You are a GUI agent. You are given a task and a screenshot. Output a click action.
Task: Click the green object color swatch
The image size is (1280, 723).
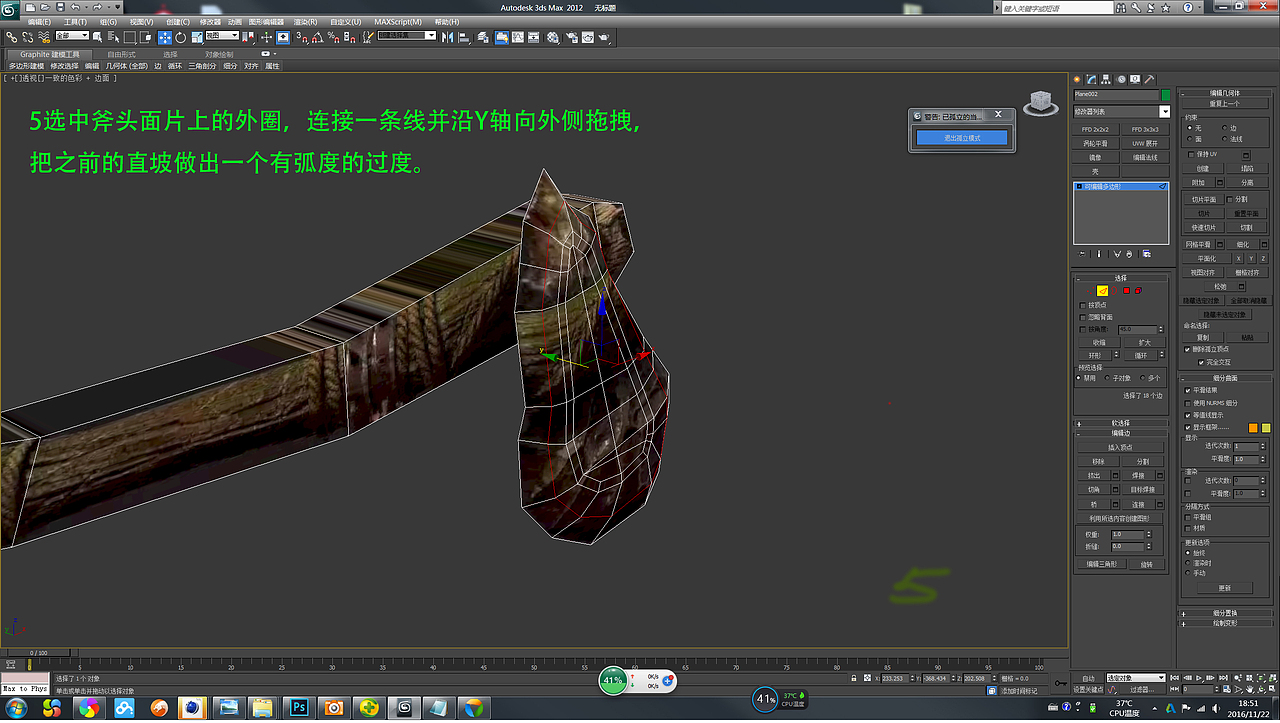(x=1166, y=94)
